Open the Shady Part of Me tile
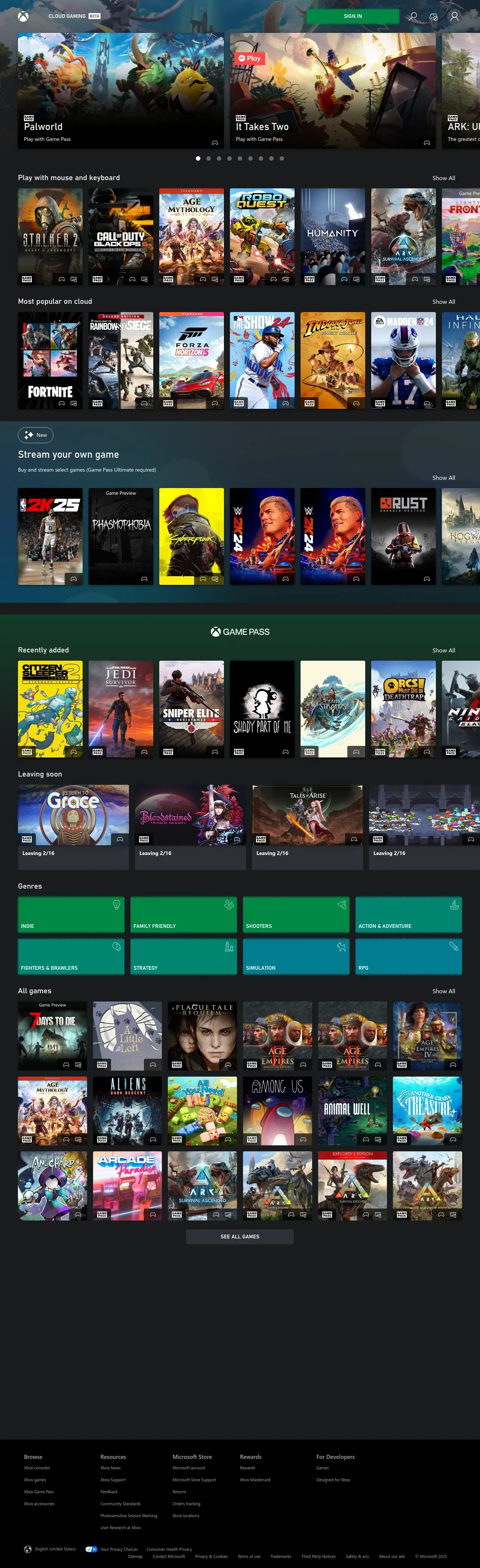Image resolution: width=480 pixels, height=1568 pixels. [262, 709]
